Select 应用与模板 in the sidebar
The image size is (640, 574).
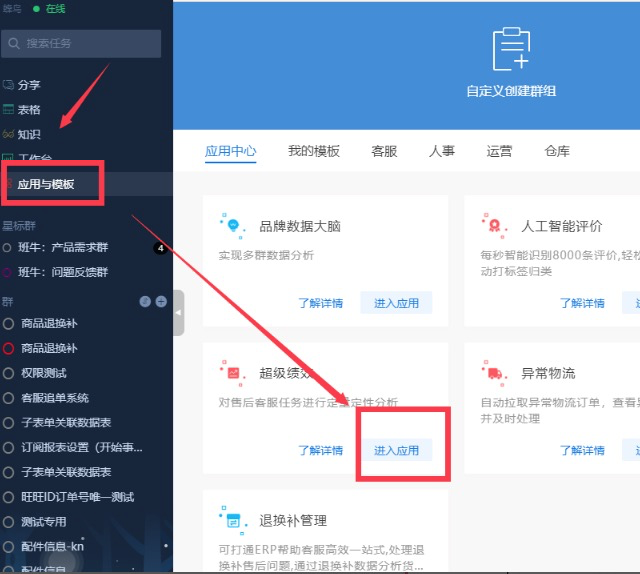[x=46, y=184]
